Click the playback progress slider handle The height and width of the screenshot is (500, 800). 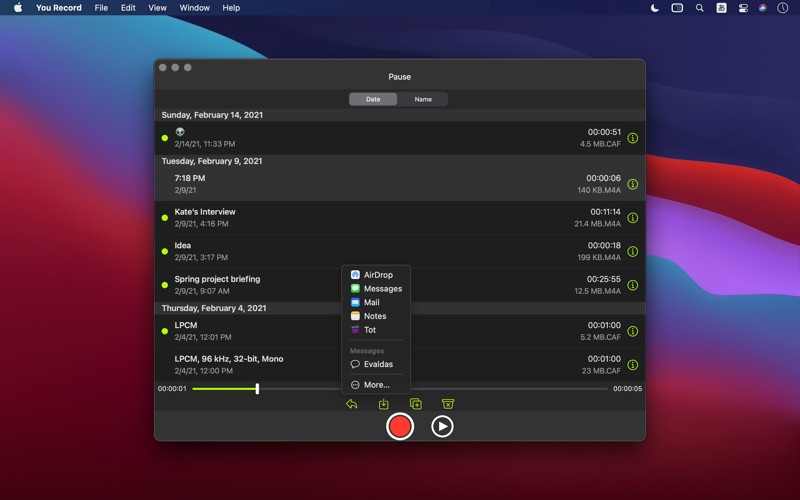pyautogui.click(x=257, y=388)
